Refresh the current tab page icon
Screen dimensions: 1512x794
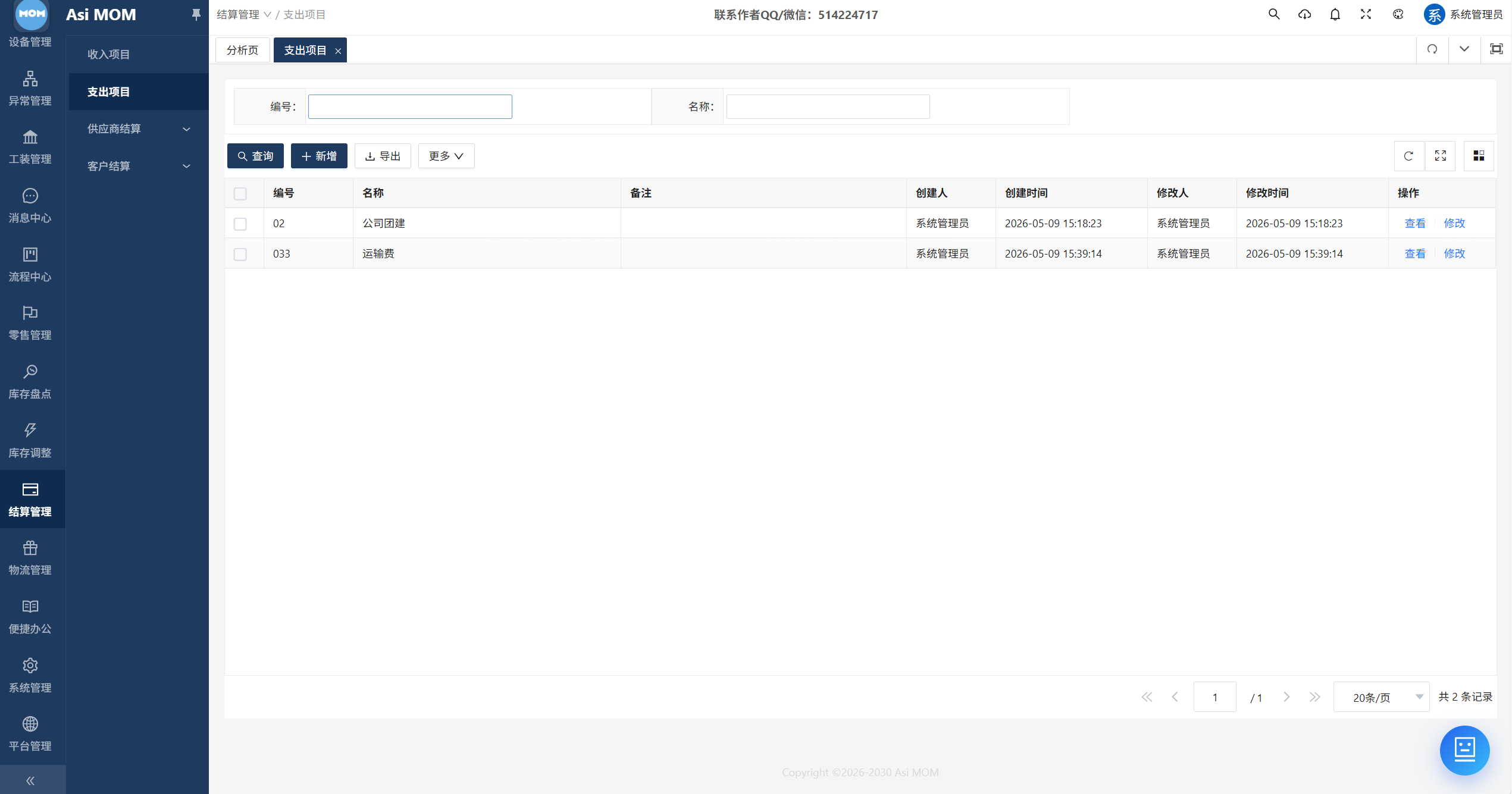point(1432,49)
